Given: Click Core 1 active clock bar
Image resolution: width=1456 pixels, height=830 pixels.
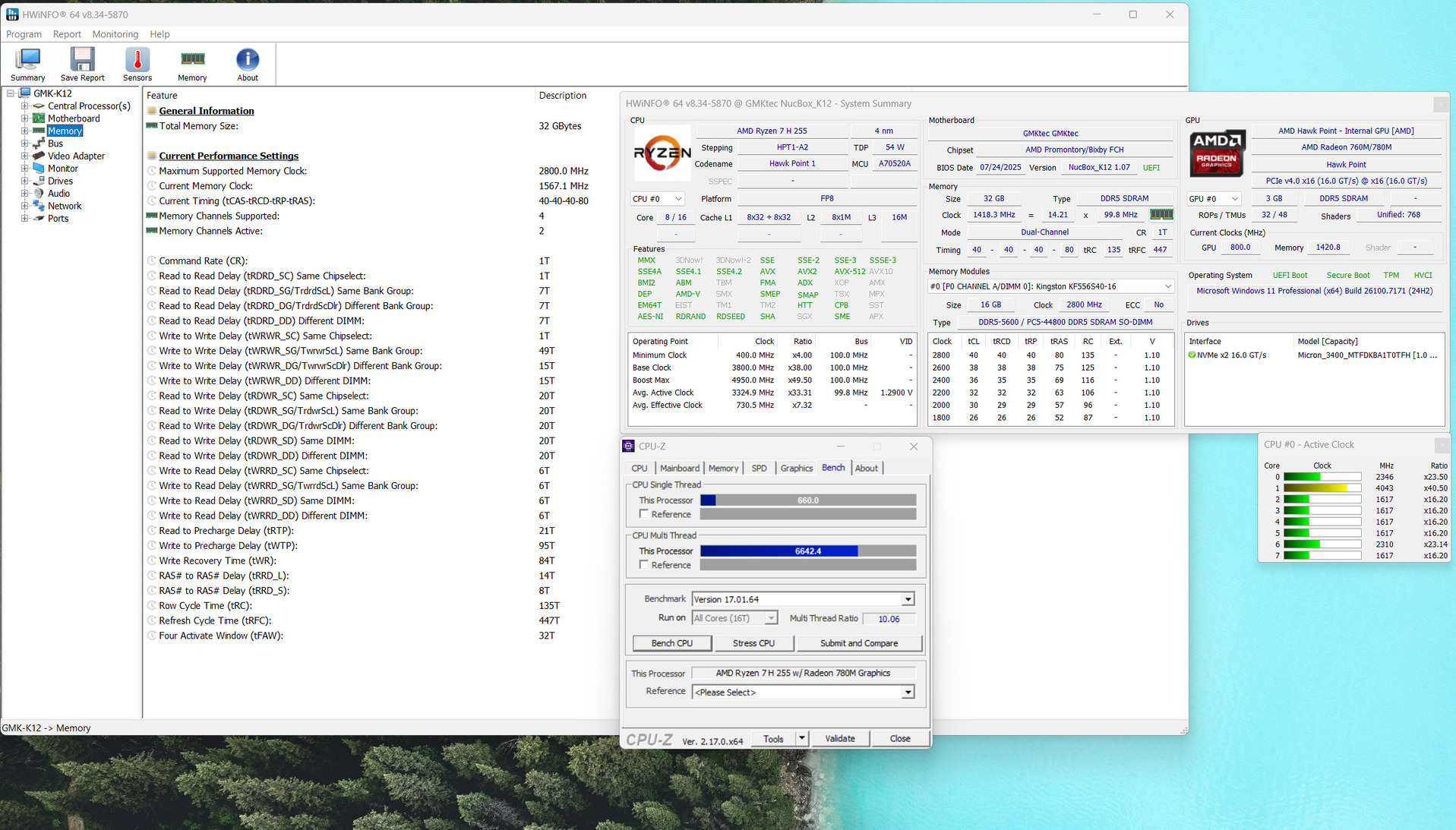Looking at the screenshot, I should (x=1322, y=488).
